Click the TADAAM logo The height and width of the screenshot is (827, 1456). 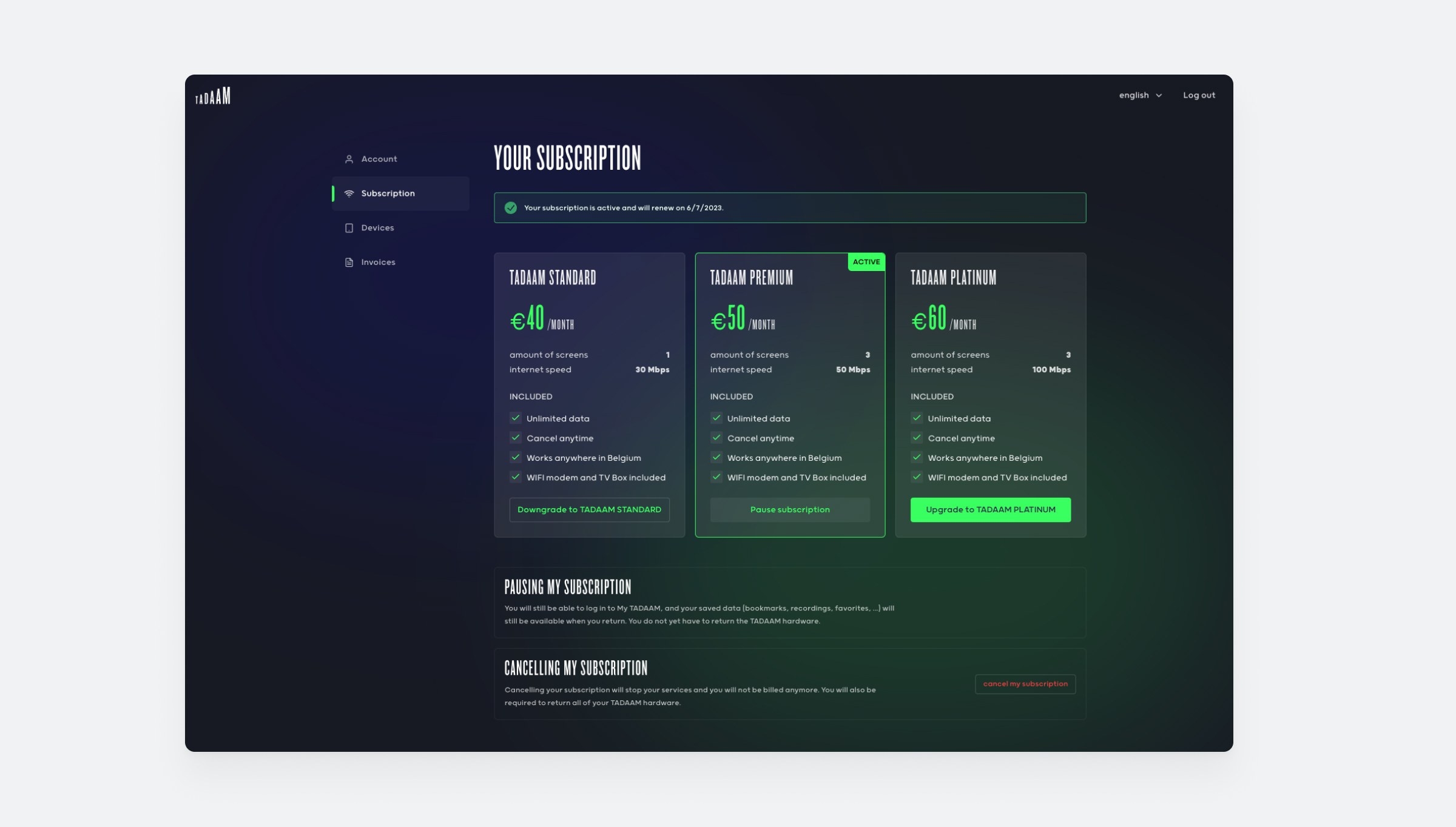213,96
